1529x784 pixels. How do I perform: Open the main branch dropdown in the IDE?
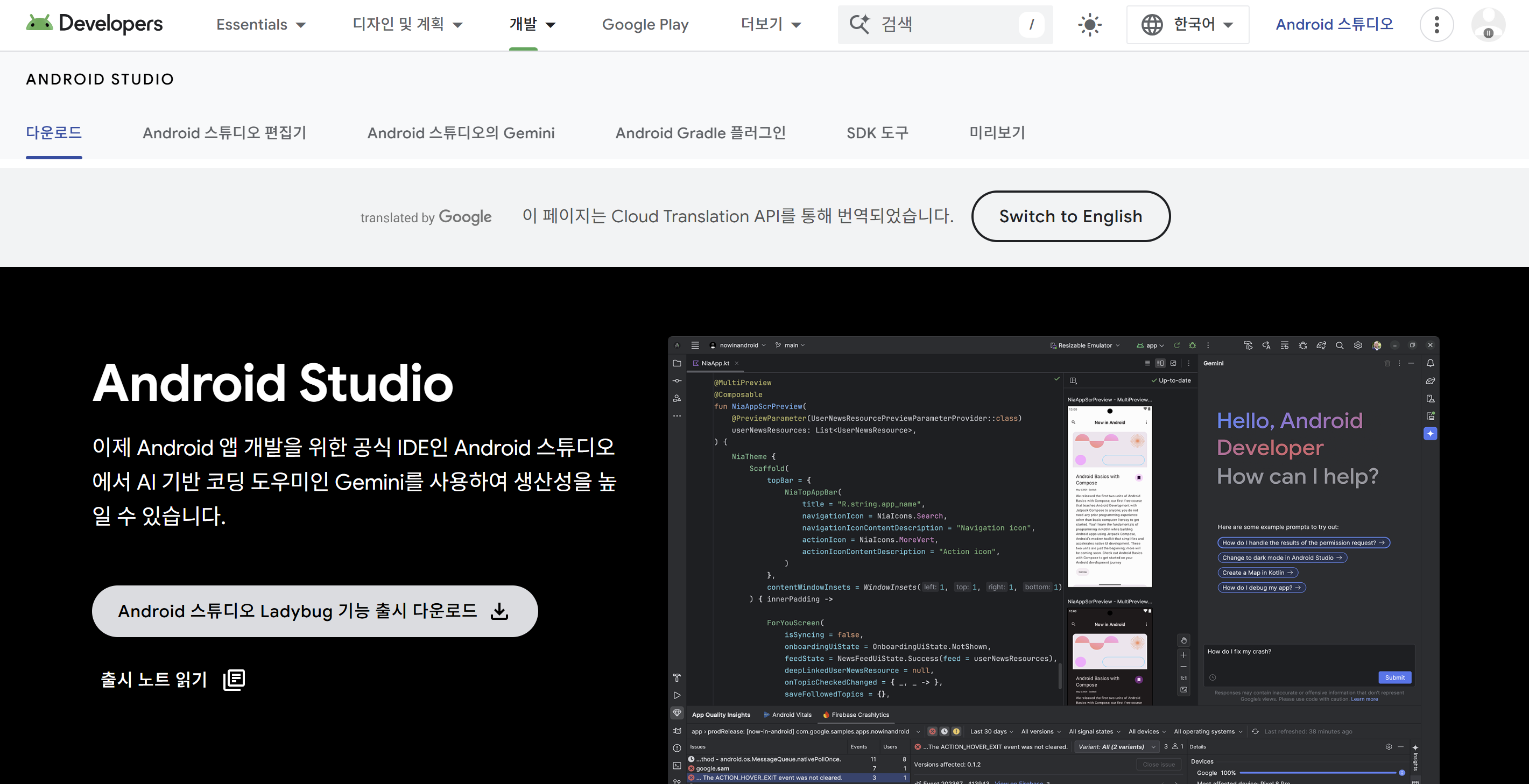click(790, 345)
